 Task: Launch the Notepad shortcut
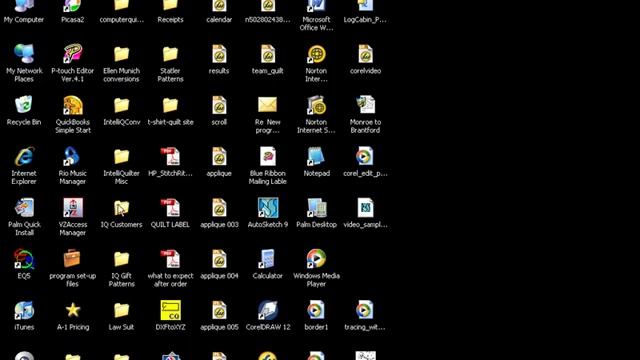[316, 156]
